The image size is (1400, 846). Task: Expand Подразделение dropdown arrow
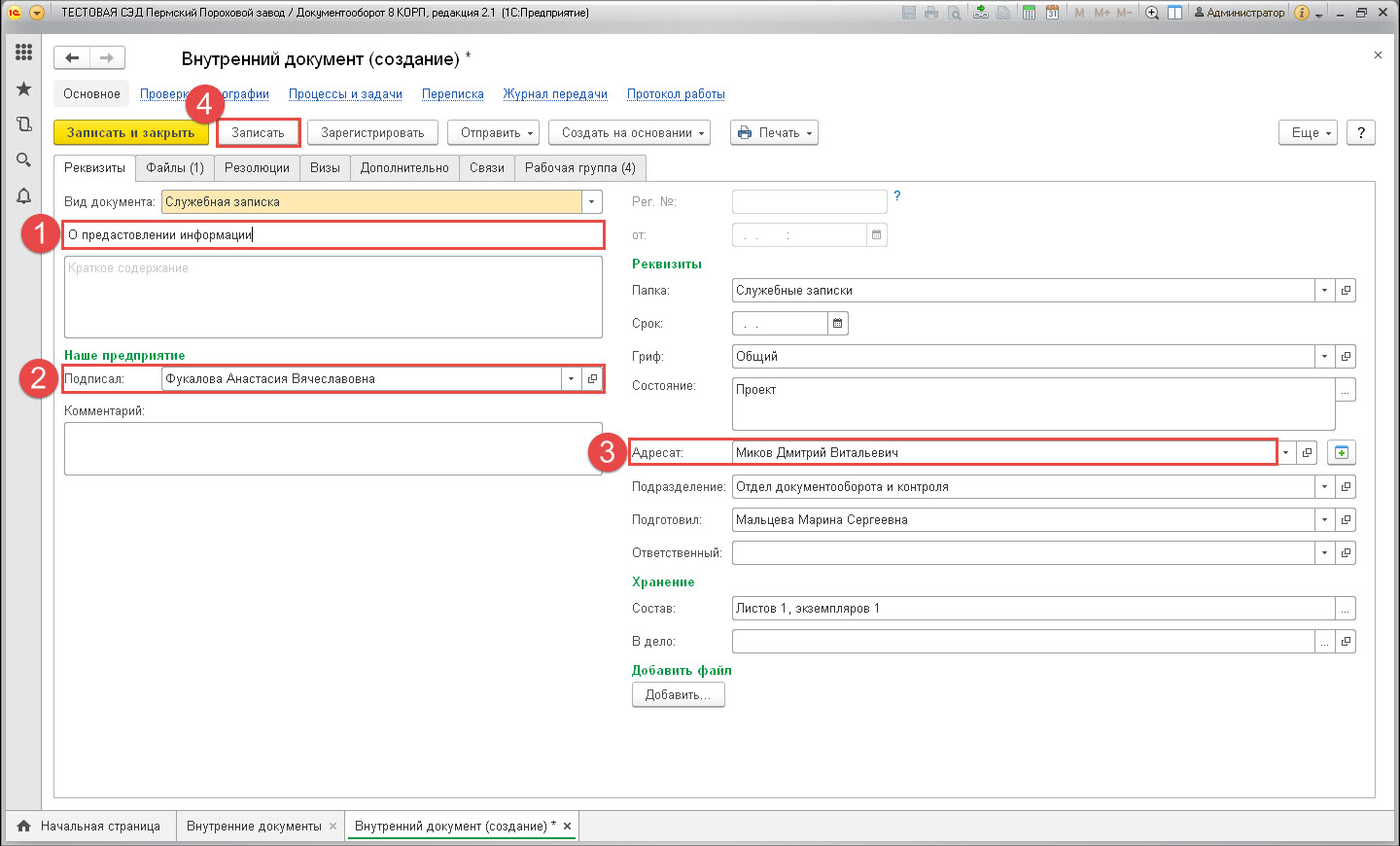click(1324, 486)
